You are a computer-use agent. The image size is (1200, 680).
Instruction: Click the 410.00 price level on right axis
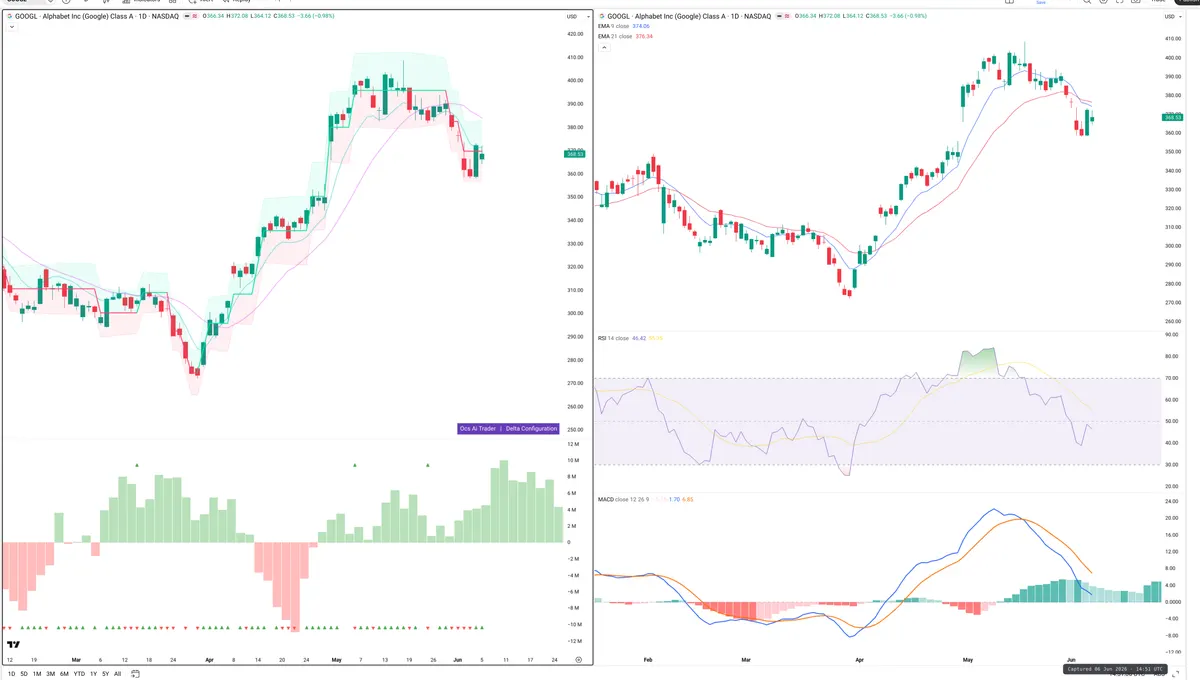click(1171, 39)
